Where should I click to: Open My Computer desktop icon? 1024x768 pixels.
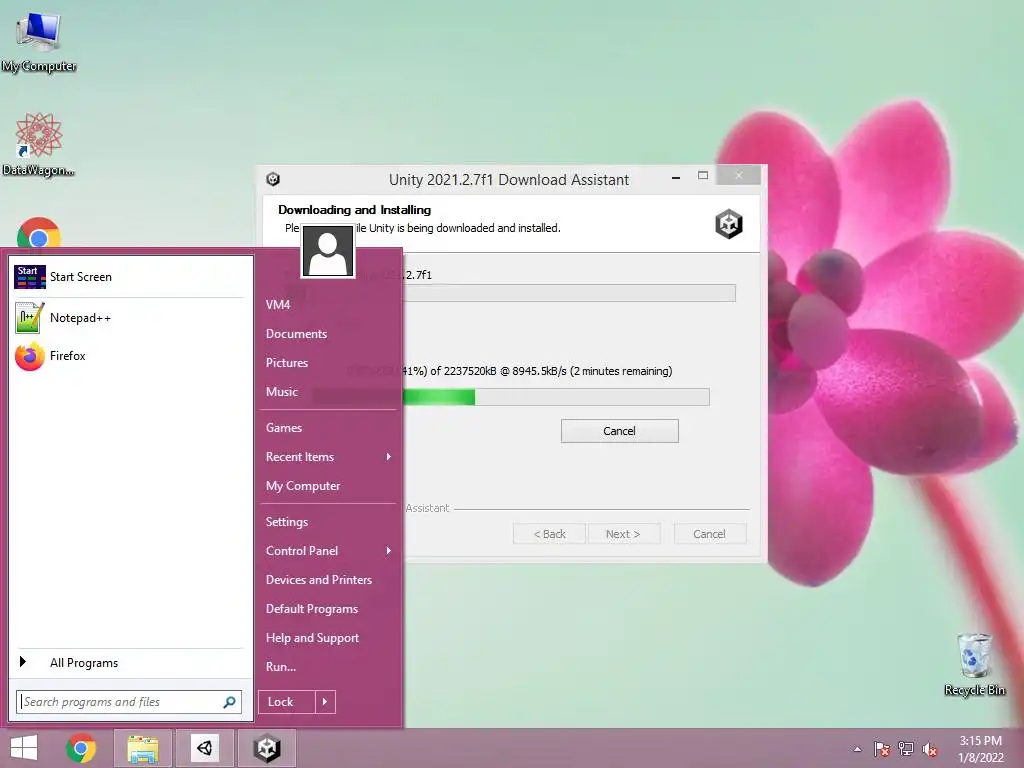39,40
